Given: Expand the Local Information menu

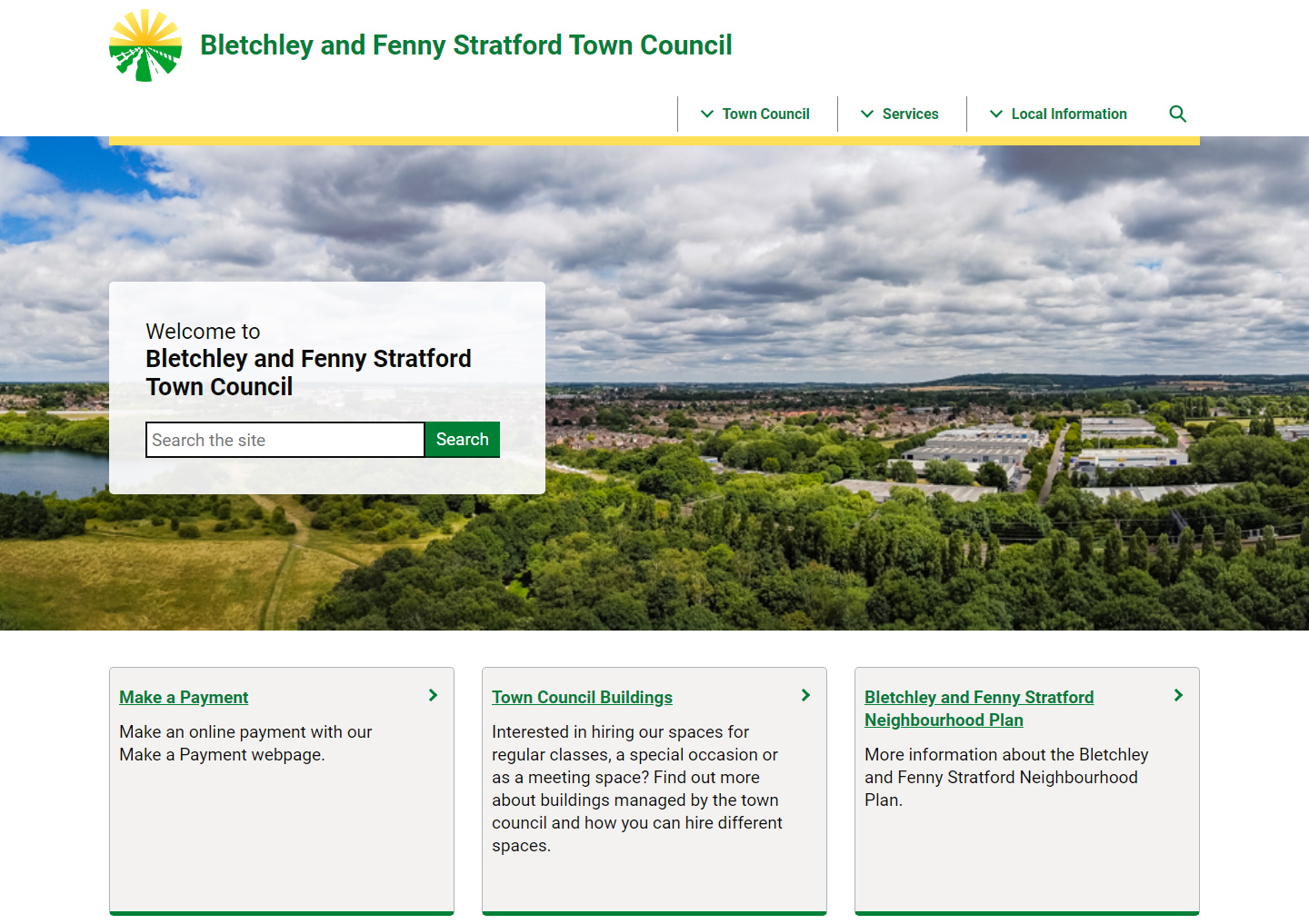Looking at the screenshot, I should (x=1059, y=114).
